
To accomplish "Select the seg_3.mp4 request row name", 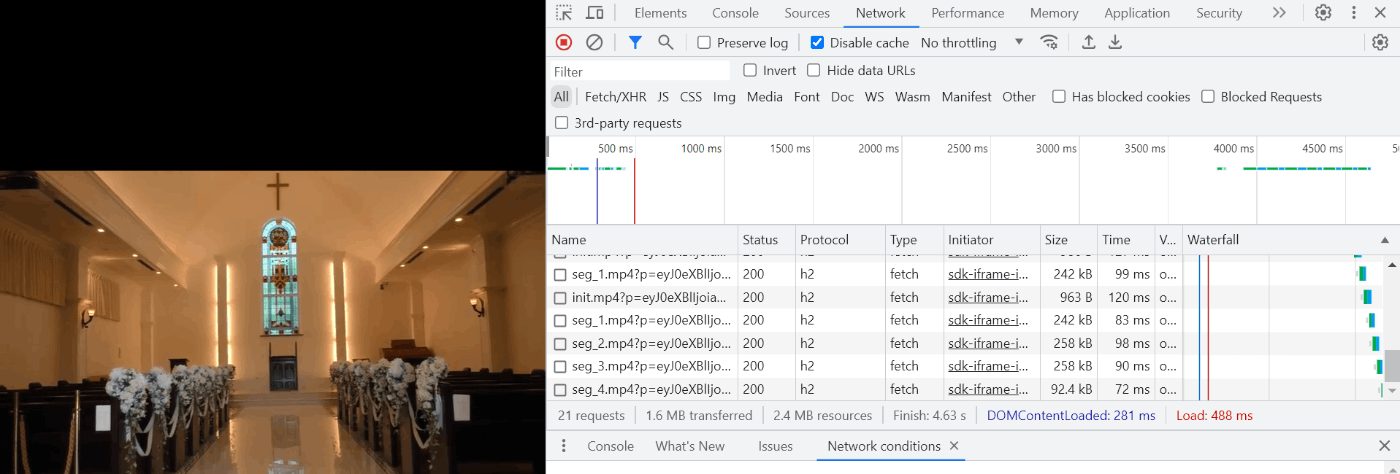I will point(651,366).
